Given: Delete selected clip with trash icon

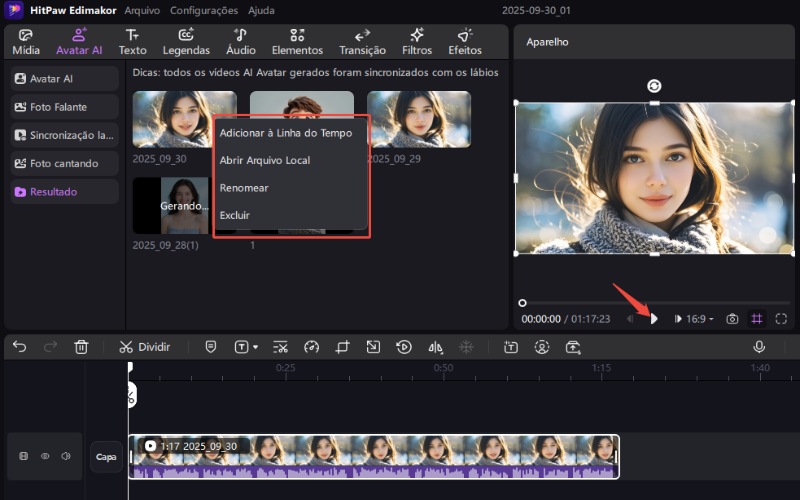Looking at the screenshot, I should point(81,347).
